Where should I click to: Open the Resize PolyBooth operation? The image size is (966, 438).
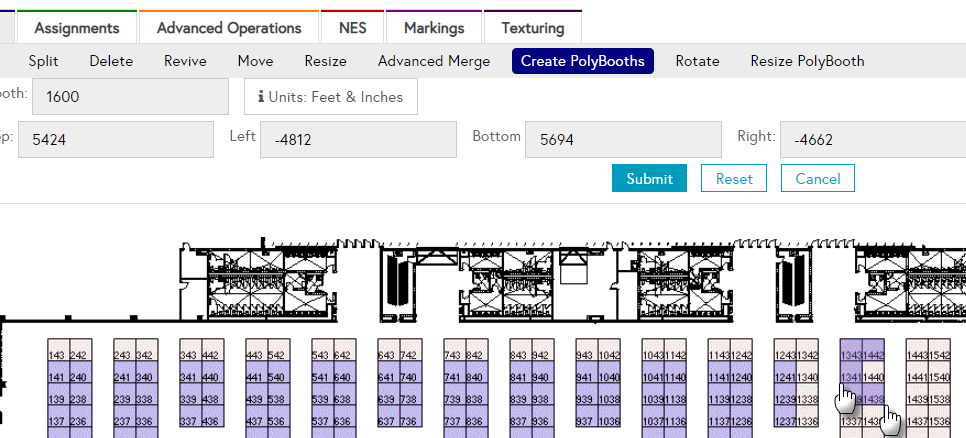(807, 61)
